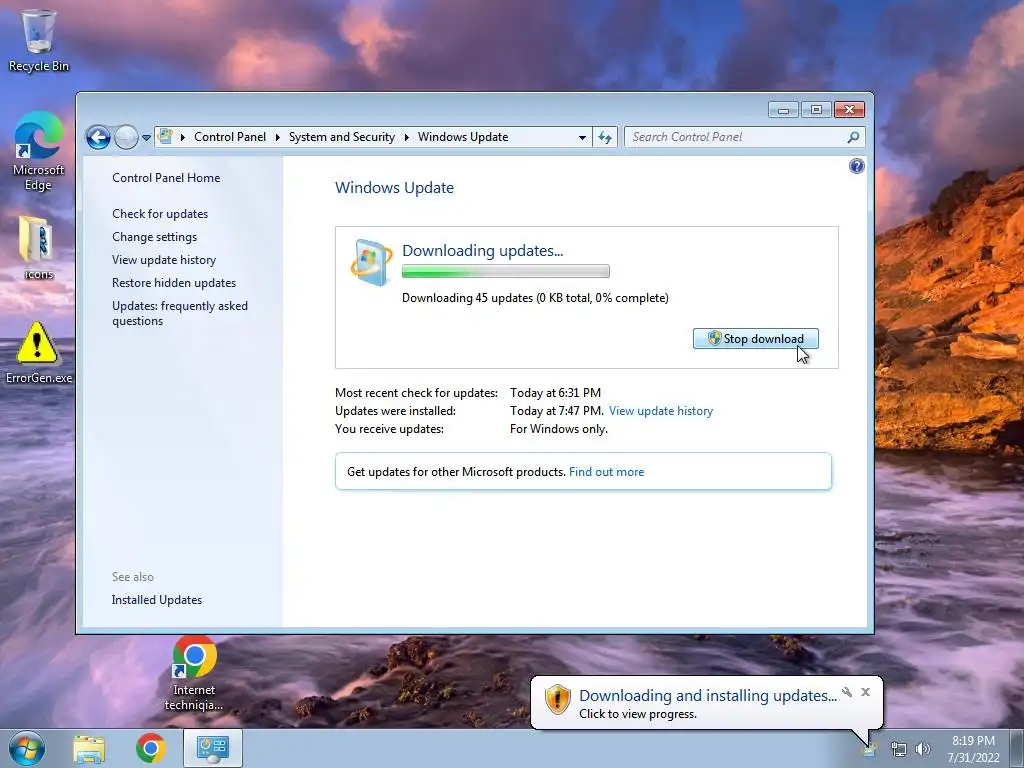Click the download progress bar

tap(505, 271)
